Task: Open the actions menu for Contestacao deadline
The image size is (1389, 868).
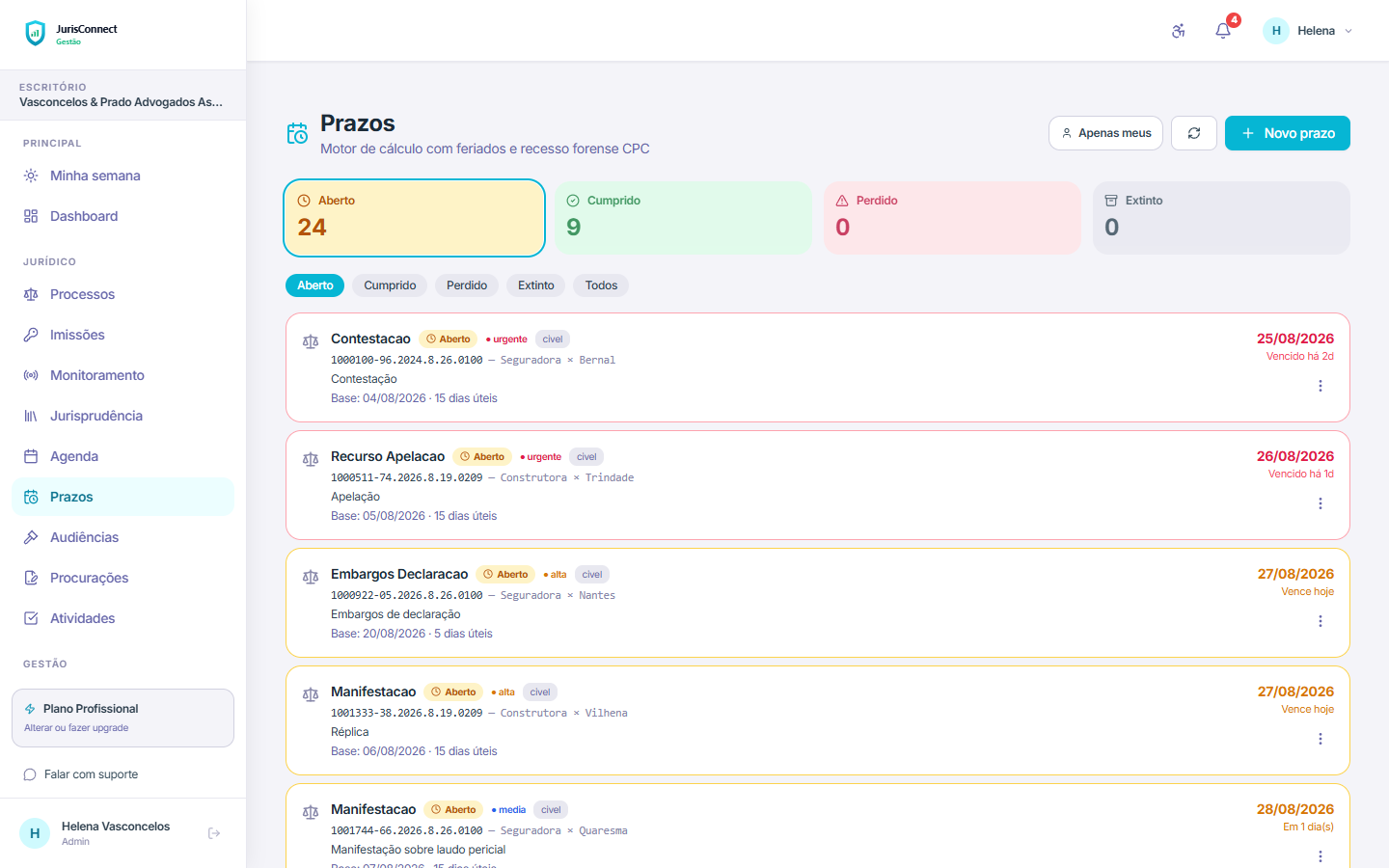Action: point(1321,386)
